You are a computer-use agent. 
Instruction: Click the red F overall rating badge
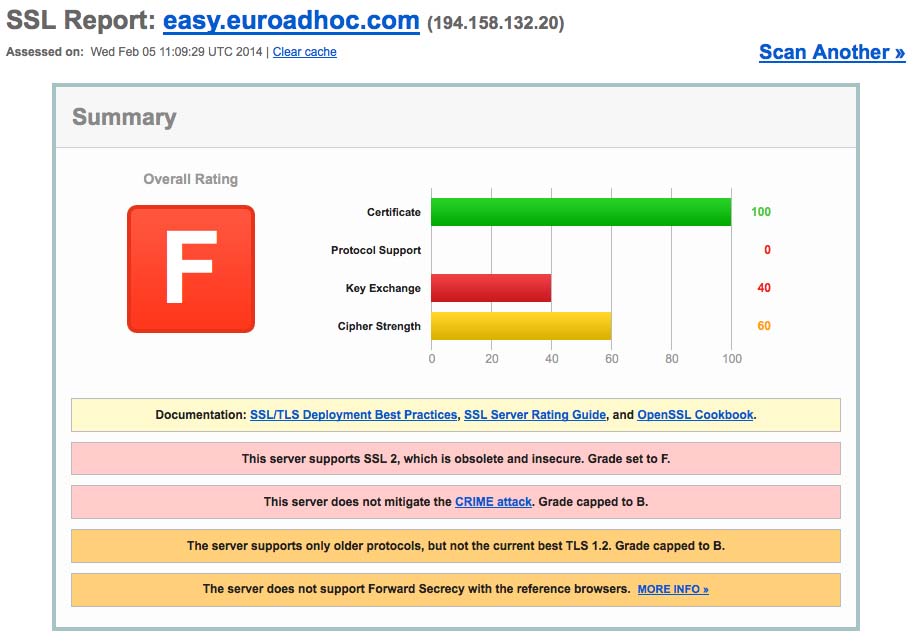(190, 268)
